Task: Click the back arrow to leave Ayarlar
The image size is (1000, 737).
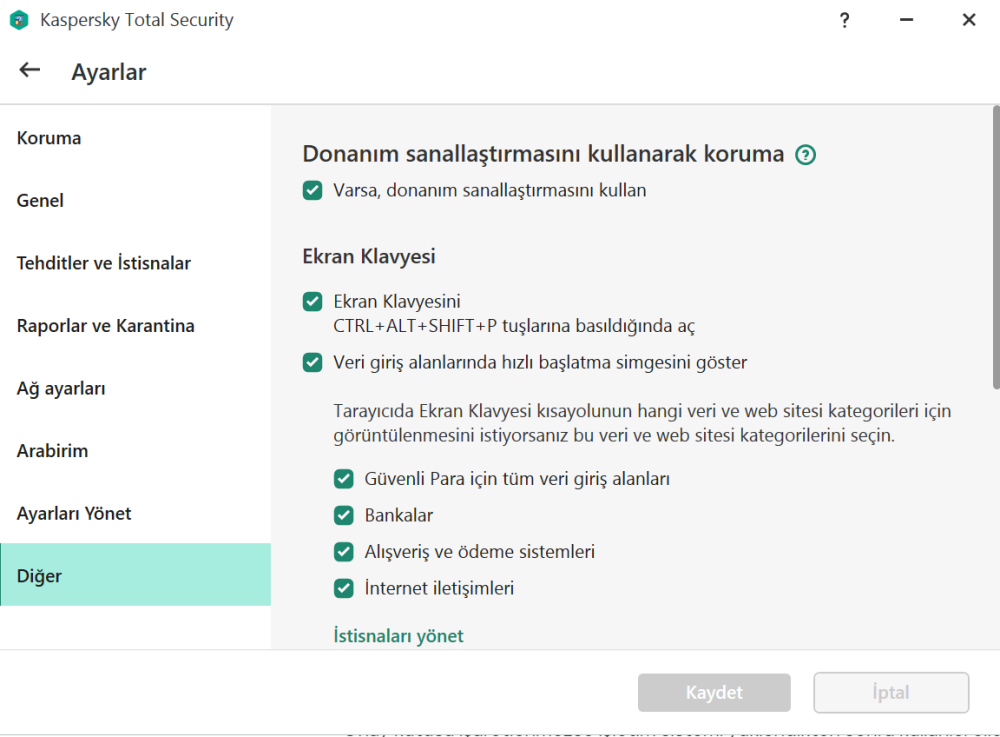Action: click(29, 70)
